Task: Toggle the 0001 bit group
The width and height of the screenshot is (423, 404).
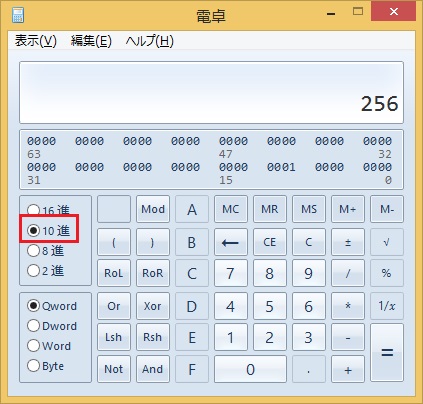Action: 281,167
